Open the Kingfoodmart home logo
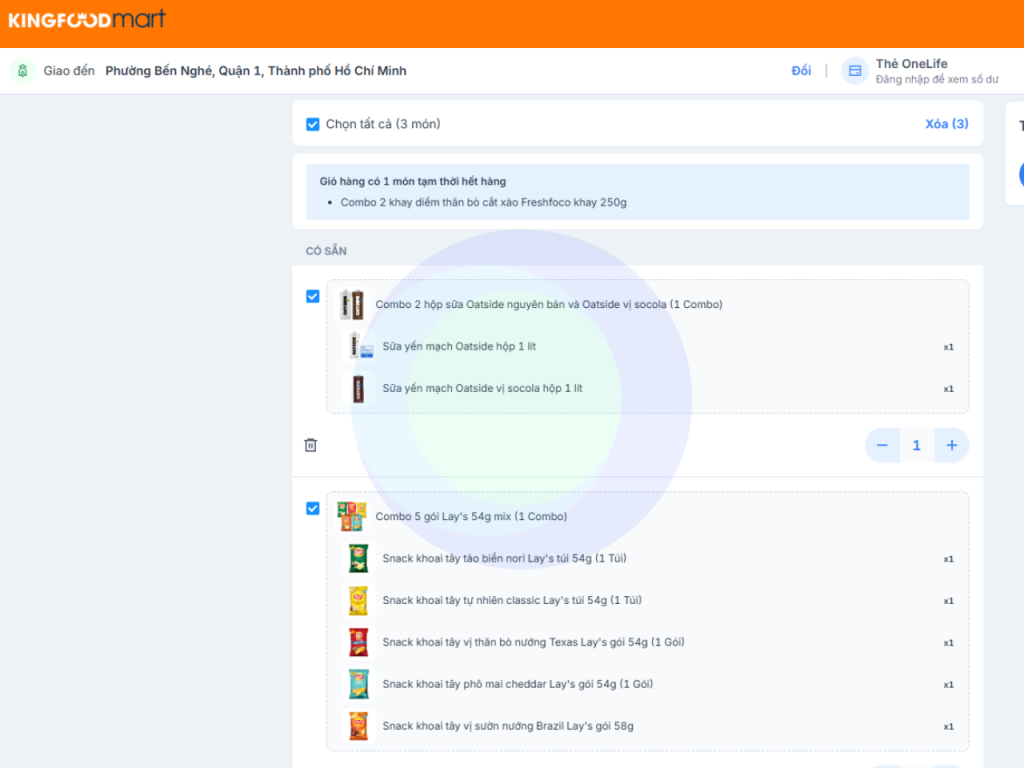Viewport: 1024px width, 768px height. coord(87,19)
